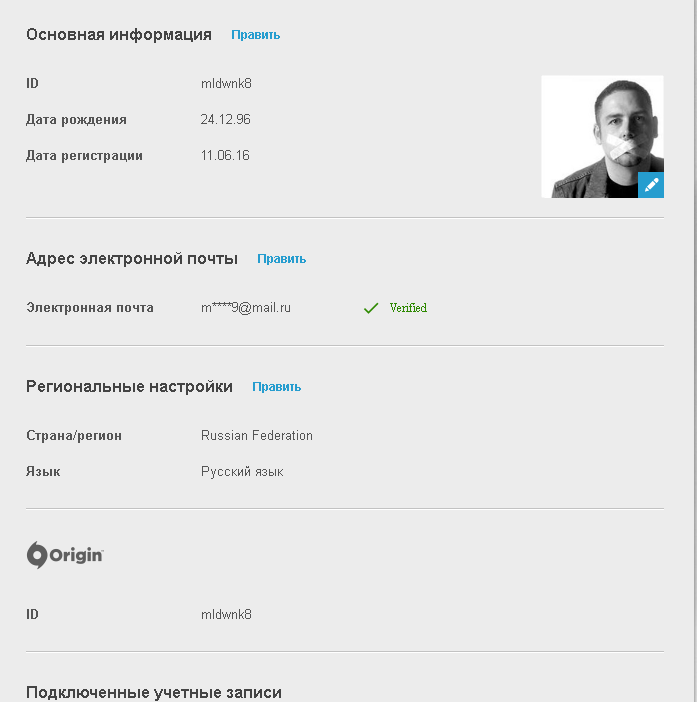
Task: Click the green Verified status text
Action: tap(408, 308)
